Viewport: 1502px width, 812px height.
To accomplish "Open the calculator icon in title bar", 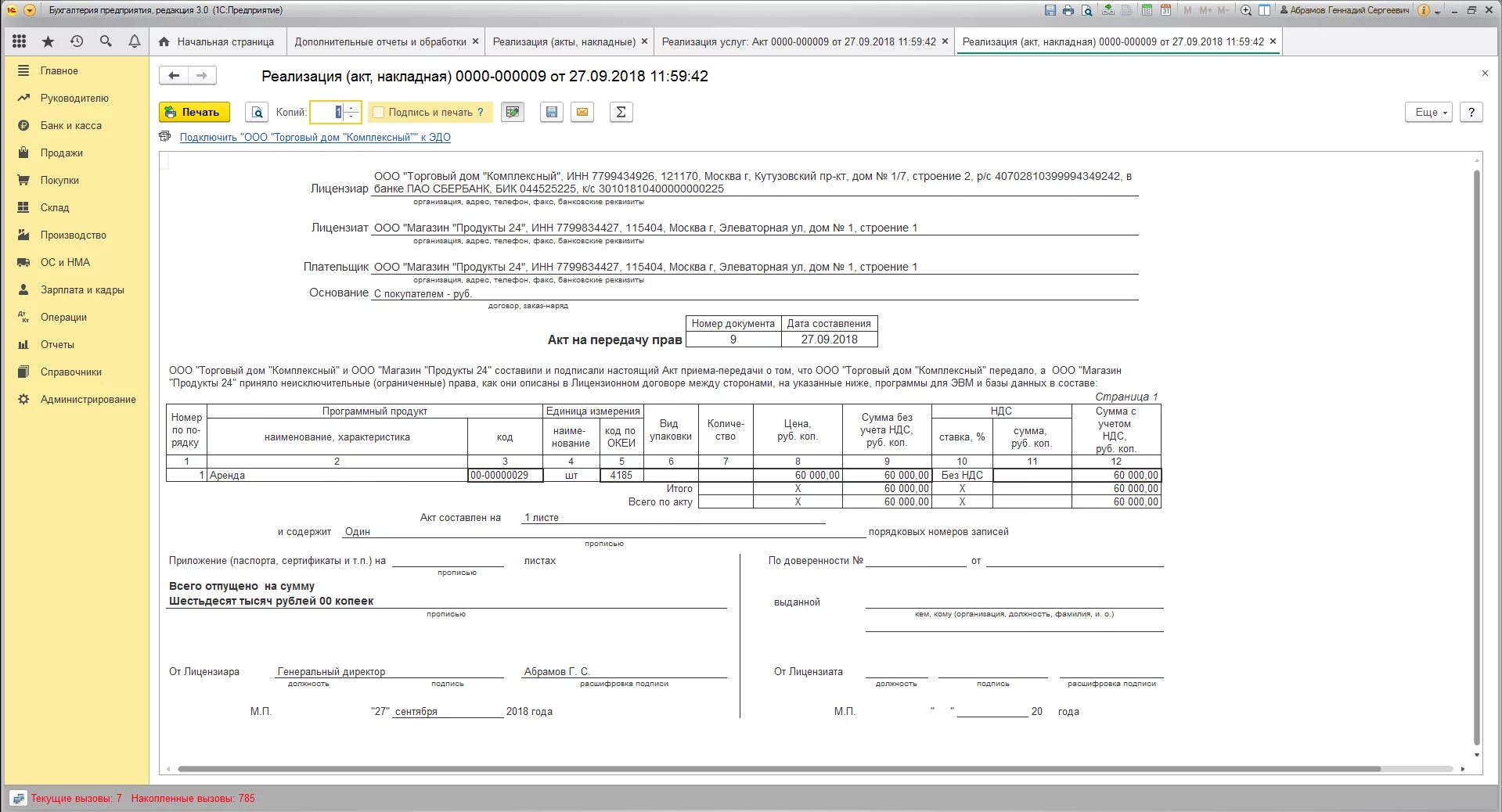I will (x=1147, y=10).
